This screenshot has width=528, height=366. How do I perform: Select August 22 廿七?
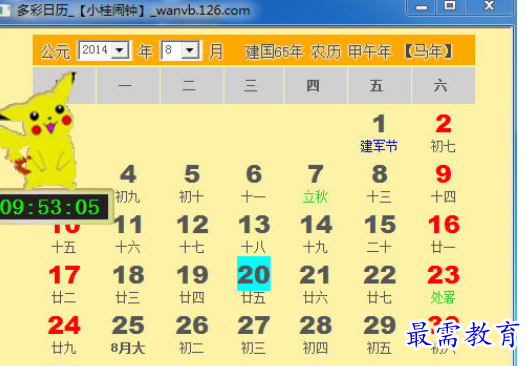(x=380, y=285)
